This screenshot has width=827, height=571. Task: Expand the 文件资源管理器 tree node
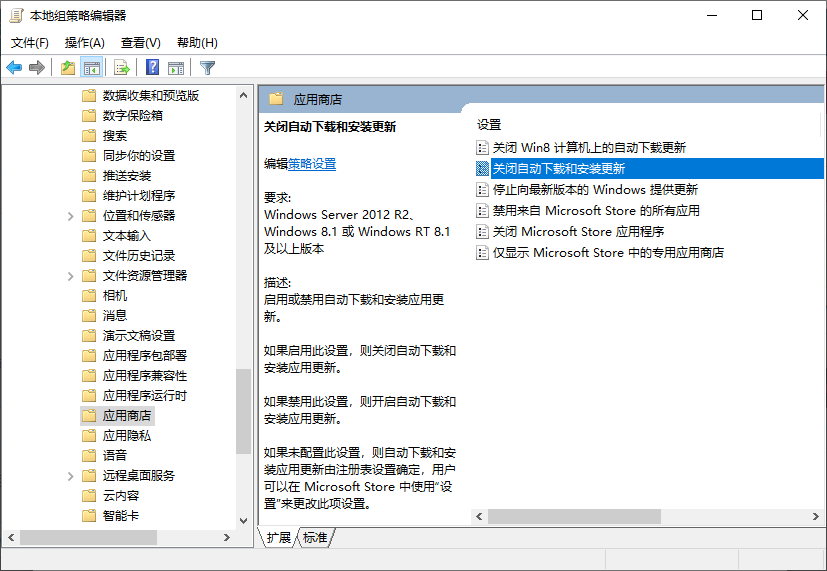click(x=71, y=276)
